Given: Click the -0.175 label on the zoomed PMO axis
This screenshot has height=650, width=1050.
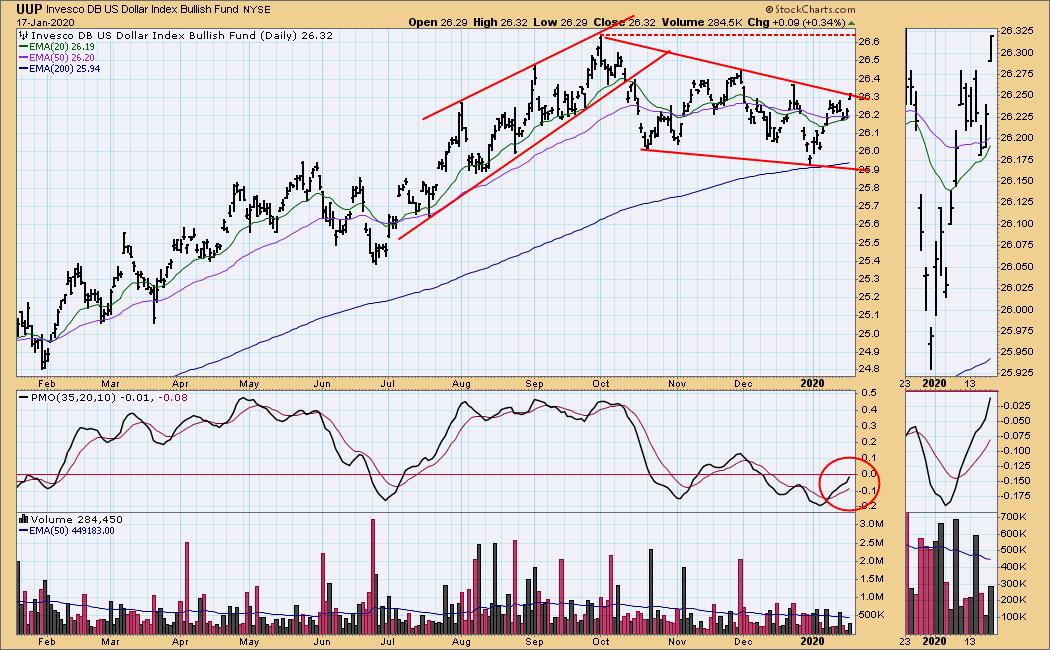Looking at the screenshot, I should (x=1017, y=495).
